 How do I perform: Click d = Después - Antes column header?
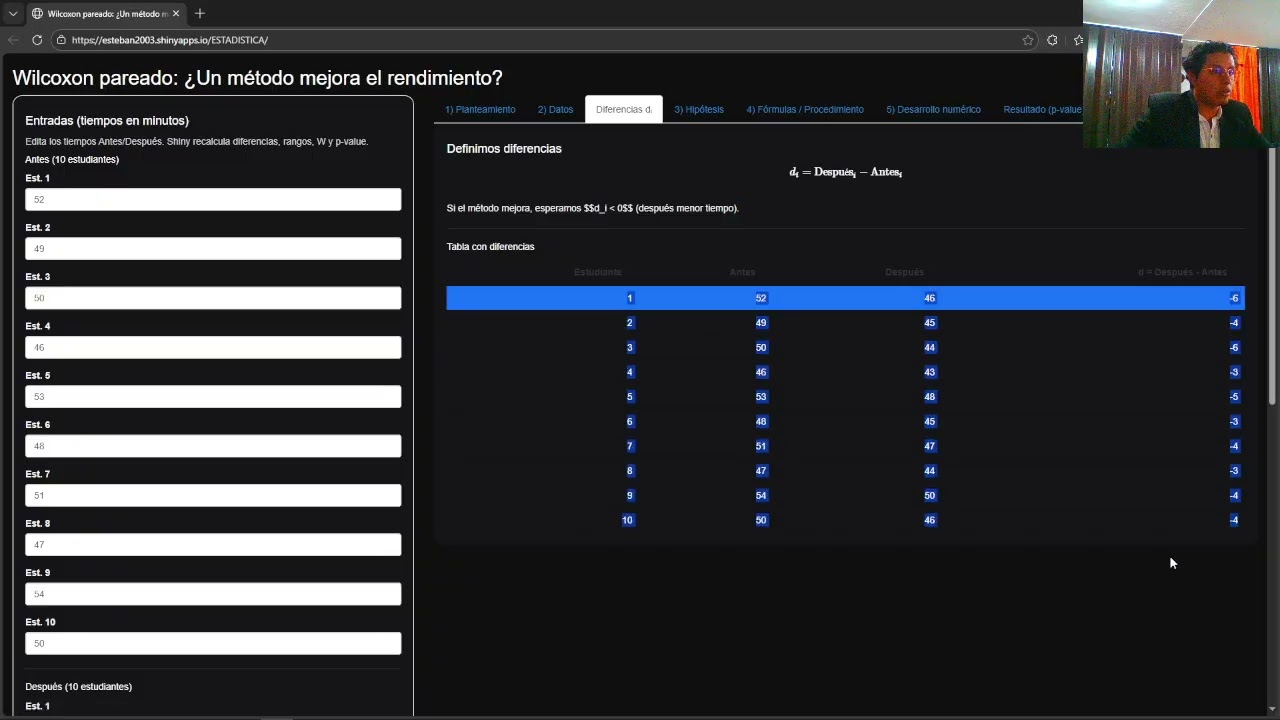[1182, 272]
